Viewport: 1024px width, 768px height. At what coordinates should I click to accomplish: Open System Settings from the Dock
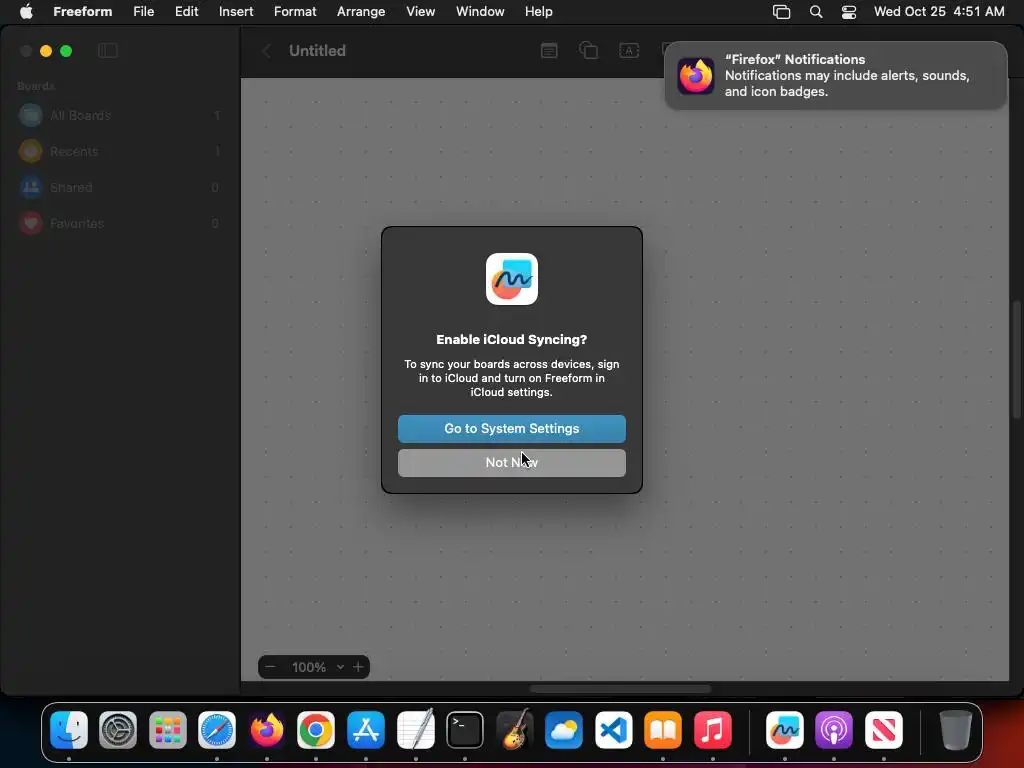coord(118,729)
